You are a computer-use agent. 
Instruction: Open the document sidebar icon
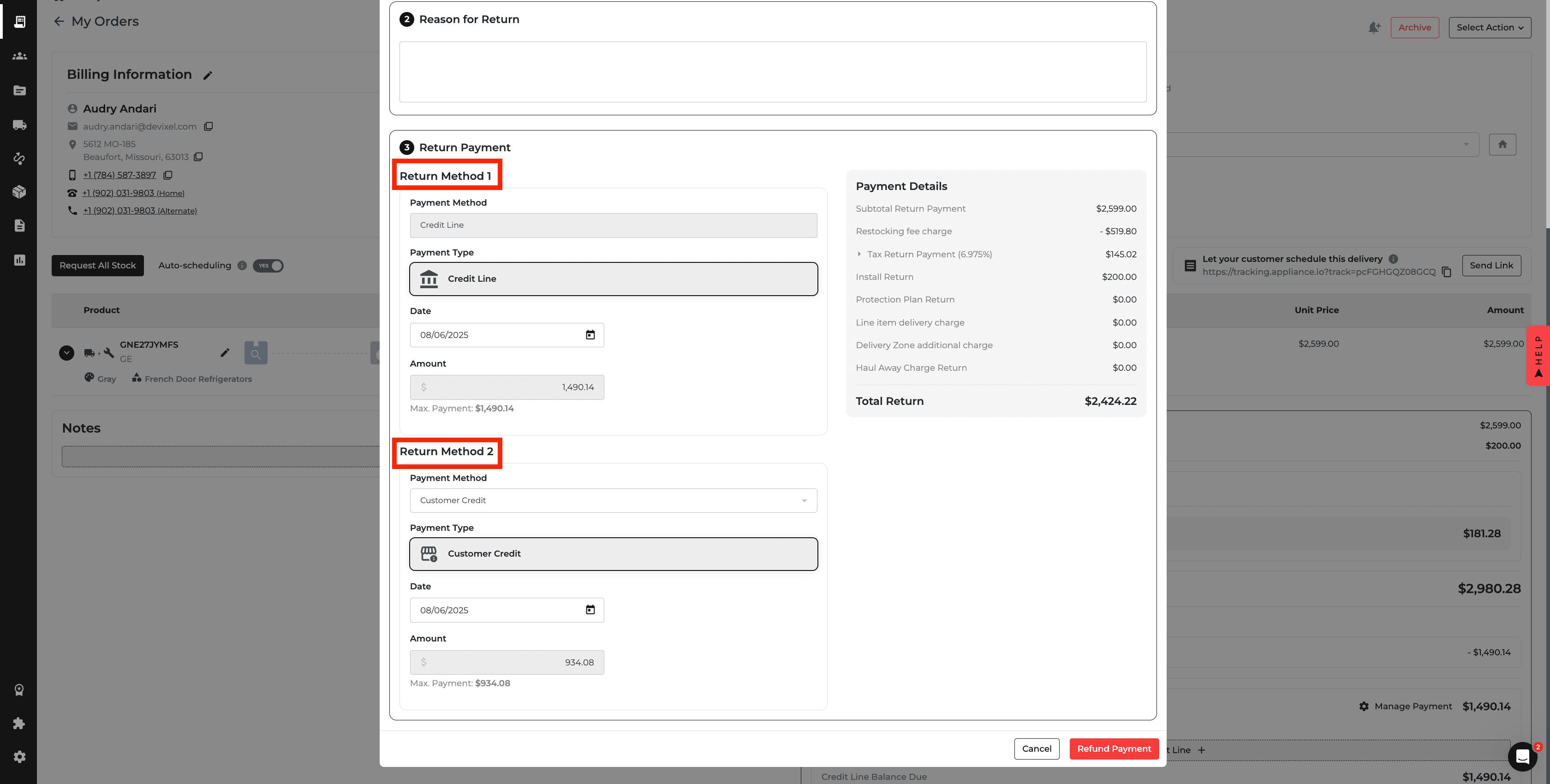tap(19, 226)
